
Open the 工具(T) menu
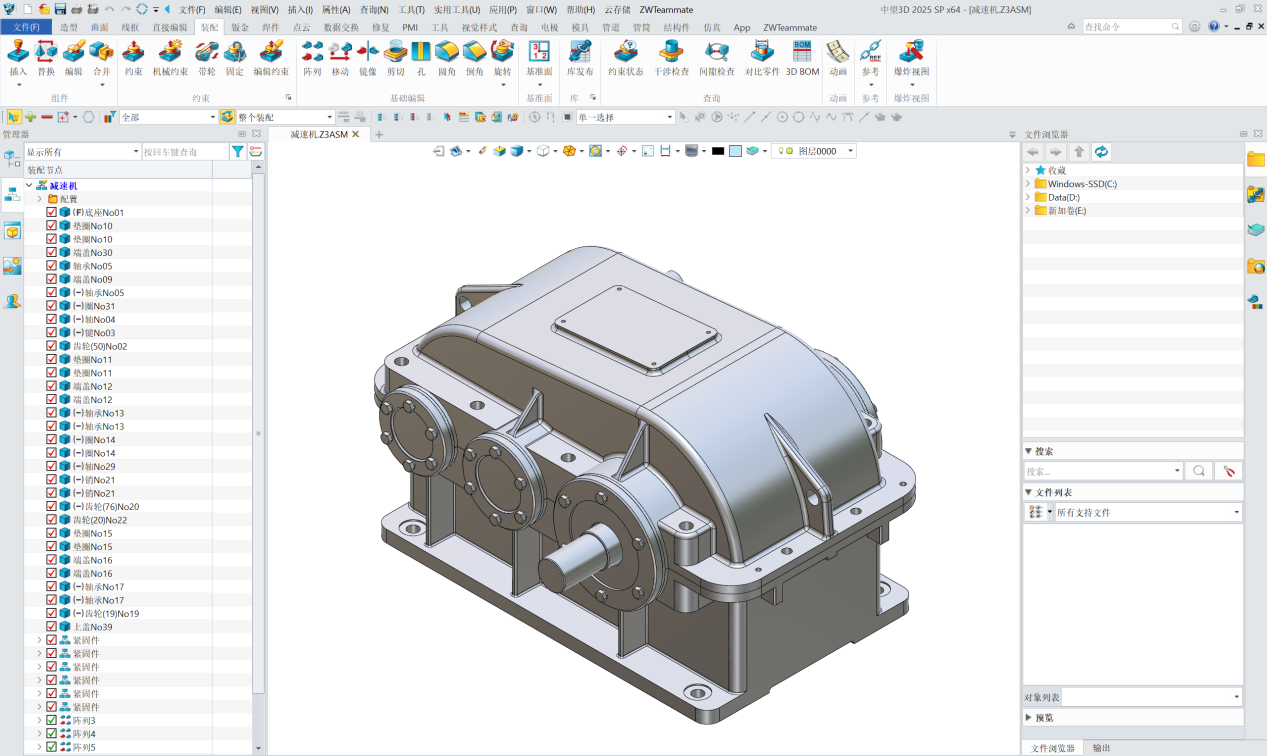pyautogui.click(x=412, y=9)
